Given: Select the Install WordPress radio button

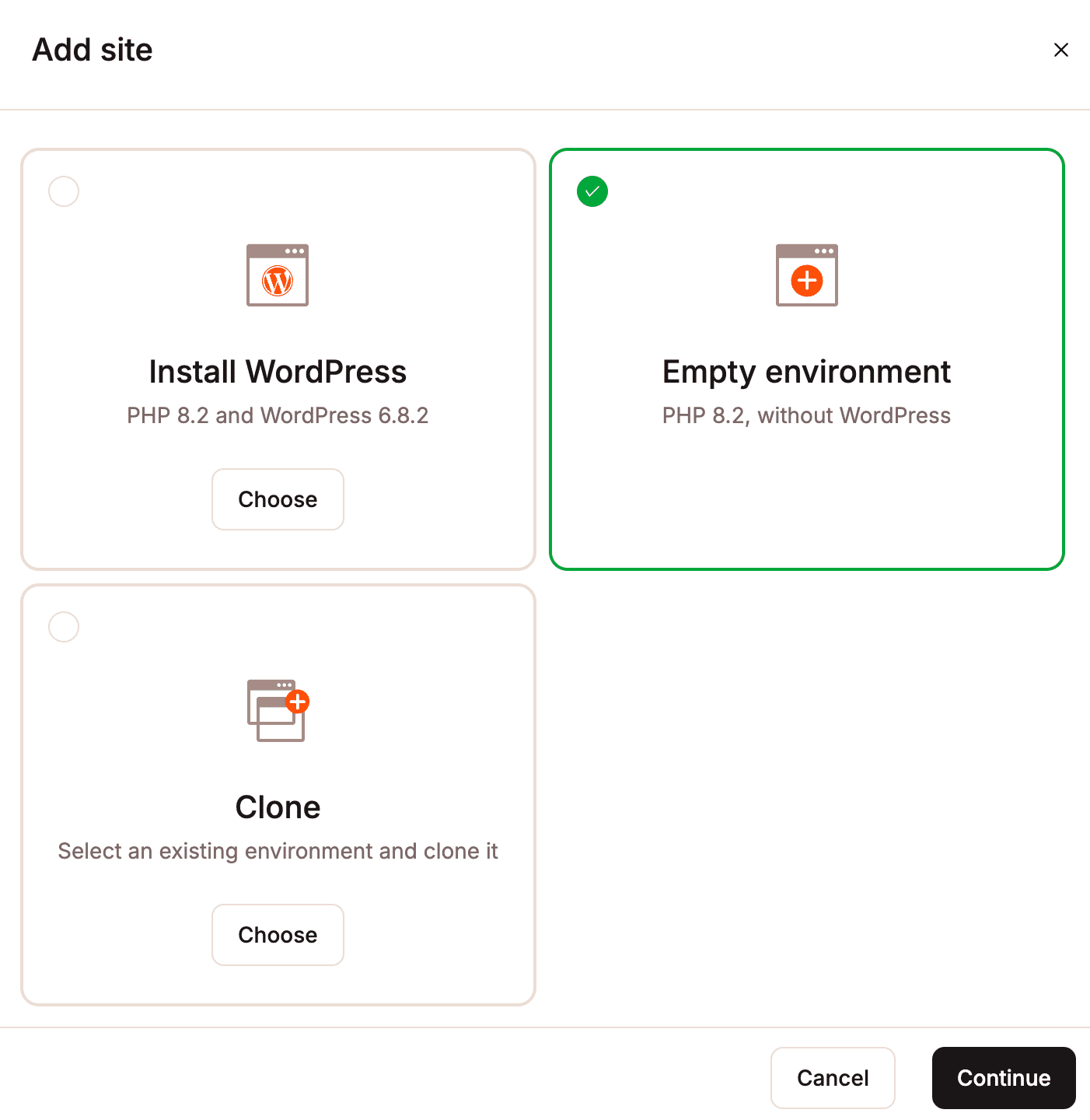Looking at the screenshot, I should (x=63, y=191).
